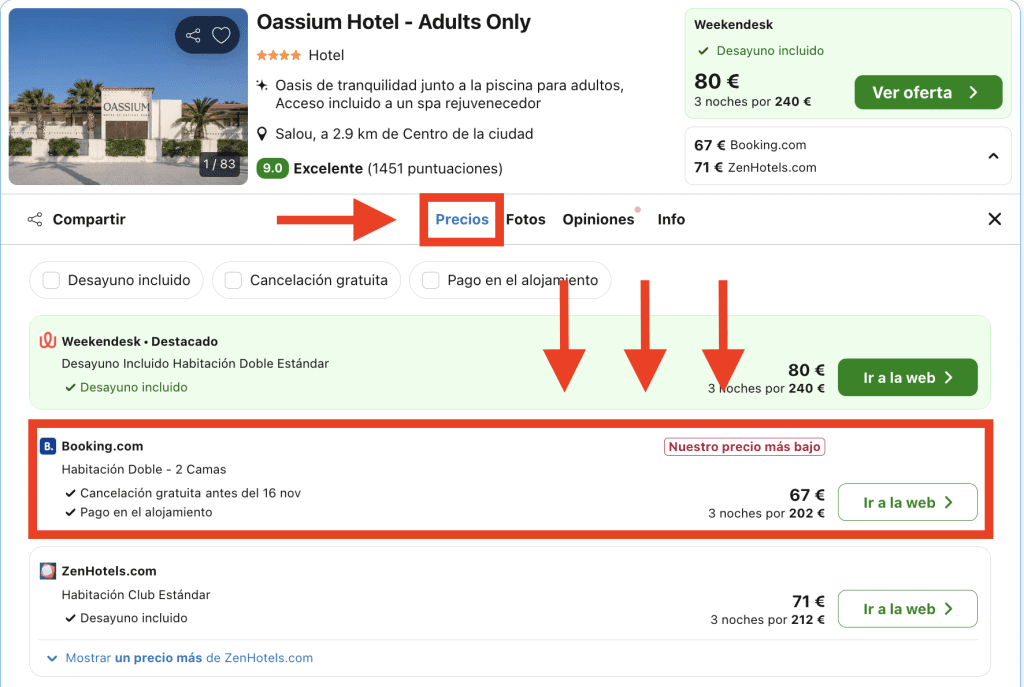1024x687 pixels.
Task: Tick the Cancelación gratuita checkbox
Action: (234, 281)
